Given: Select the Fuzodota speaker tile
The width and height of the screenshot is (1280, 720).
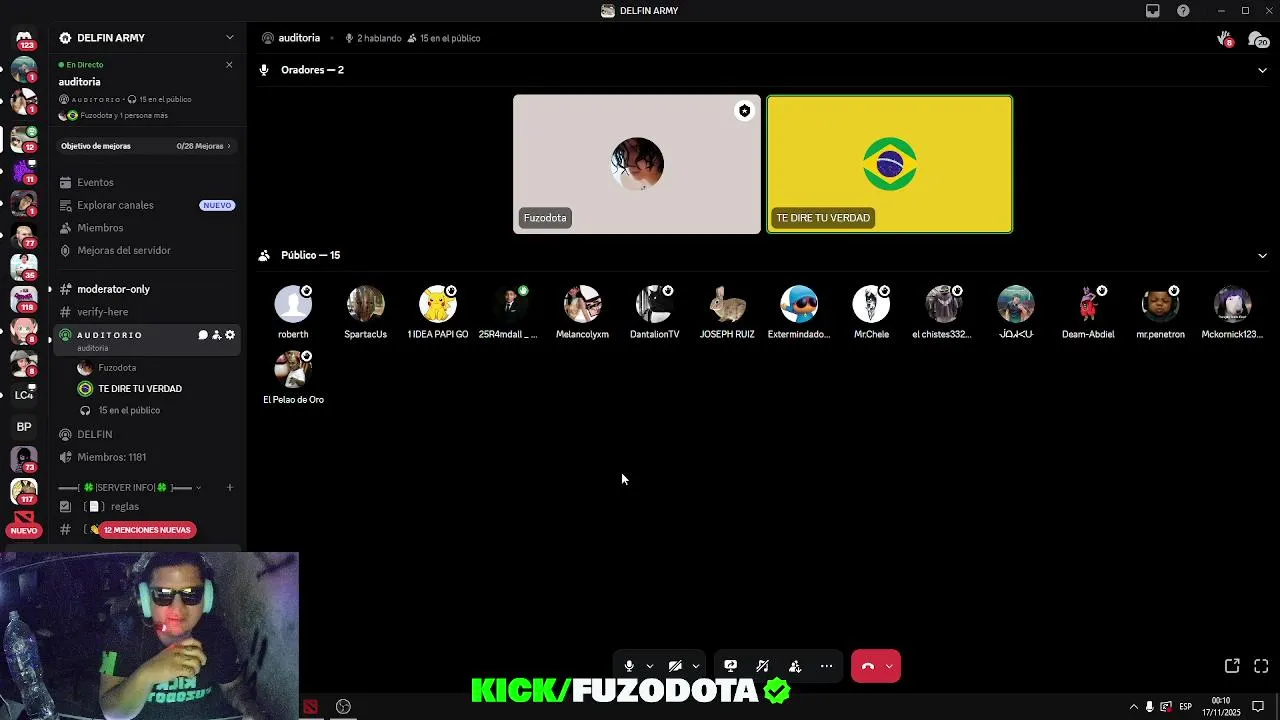Looking at the screenshot, I should 637,165.
